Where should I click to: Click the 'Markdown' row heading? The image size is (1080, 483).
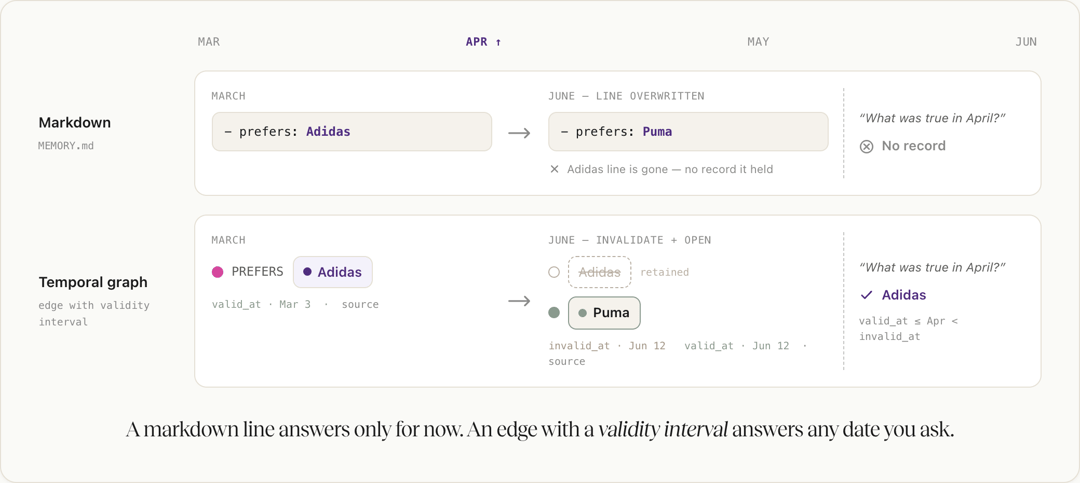tap(74, 123)
